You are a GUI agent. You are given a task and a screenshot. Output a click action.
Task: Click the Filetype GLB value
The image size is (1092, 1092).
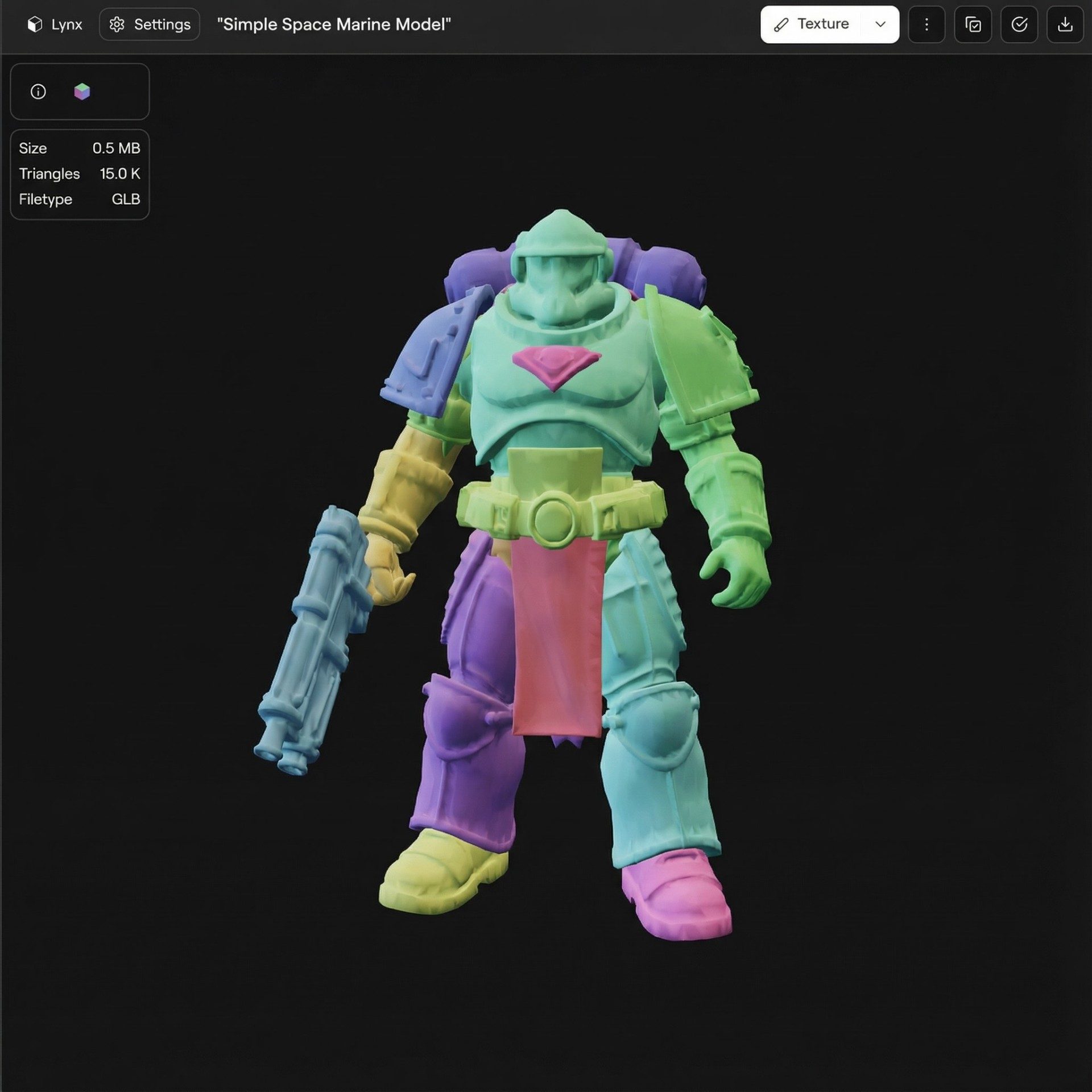point(126,199)
